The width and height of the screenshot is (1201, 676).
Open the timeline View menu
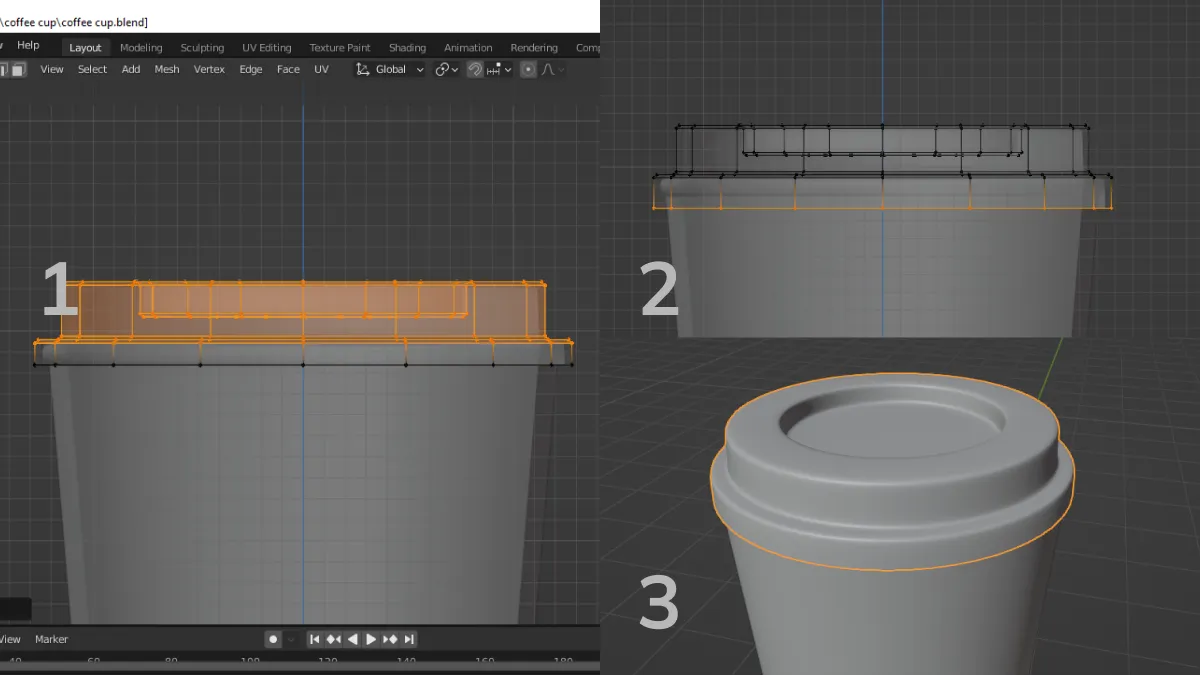click(x=10, y=640)
